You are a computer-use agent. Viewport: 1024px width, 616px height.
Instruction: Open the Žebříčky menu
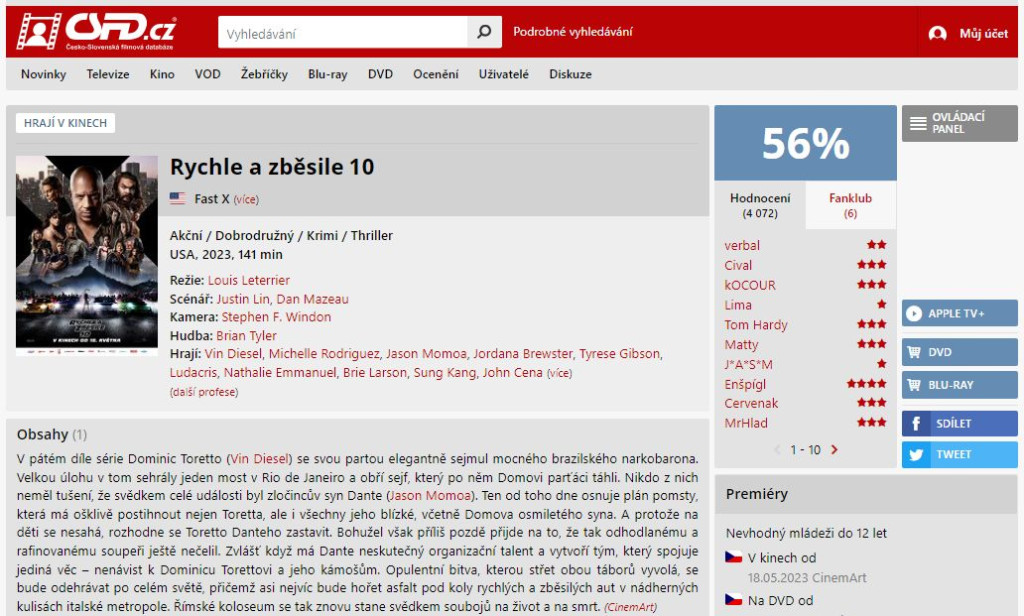click(264, 74)
